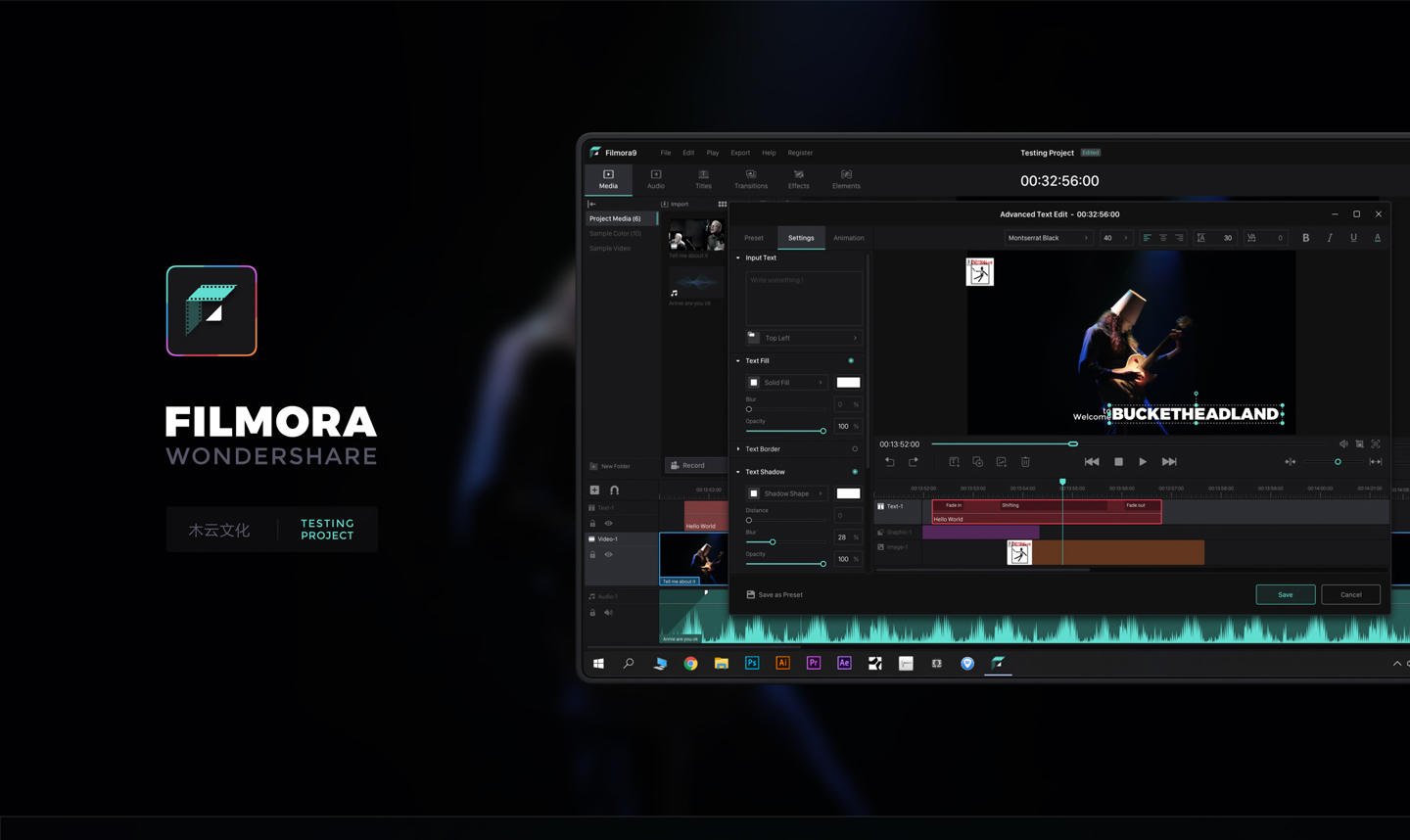Switch to the Preset tab
This screenshot has height=840, width=1410.
coord(754,238)
